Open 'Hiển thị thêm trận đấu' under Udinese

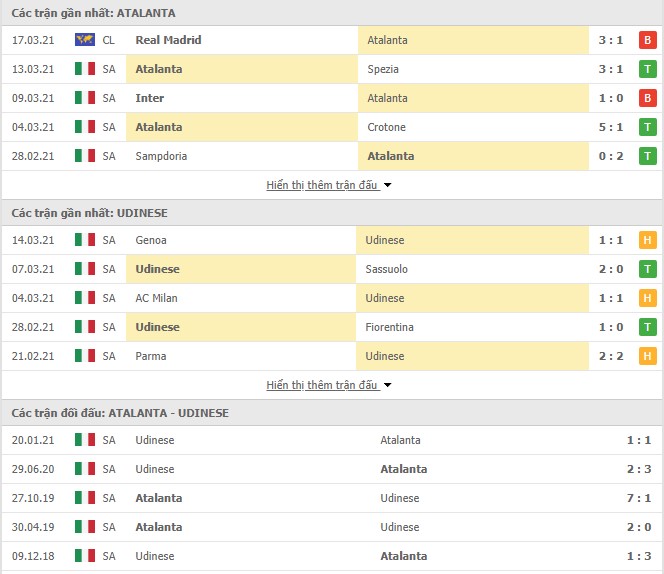click(321, 385)
